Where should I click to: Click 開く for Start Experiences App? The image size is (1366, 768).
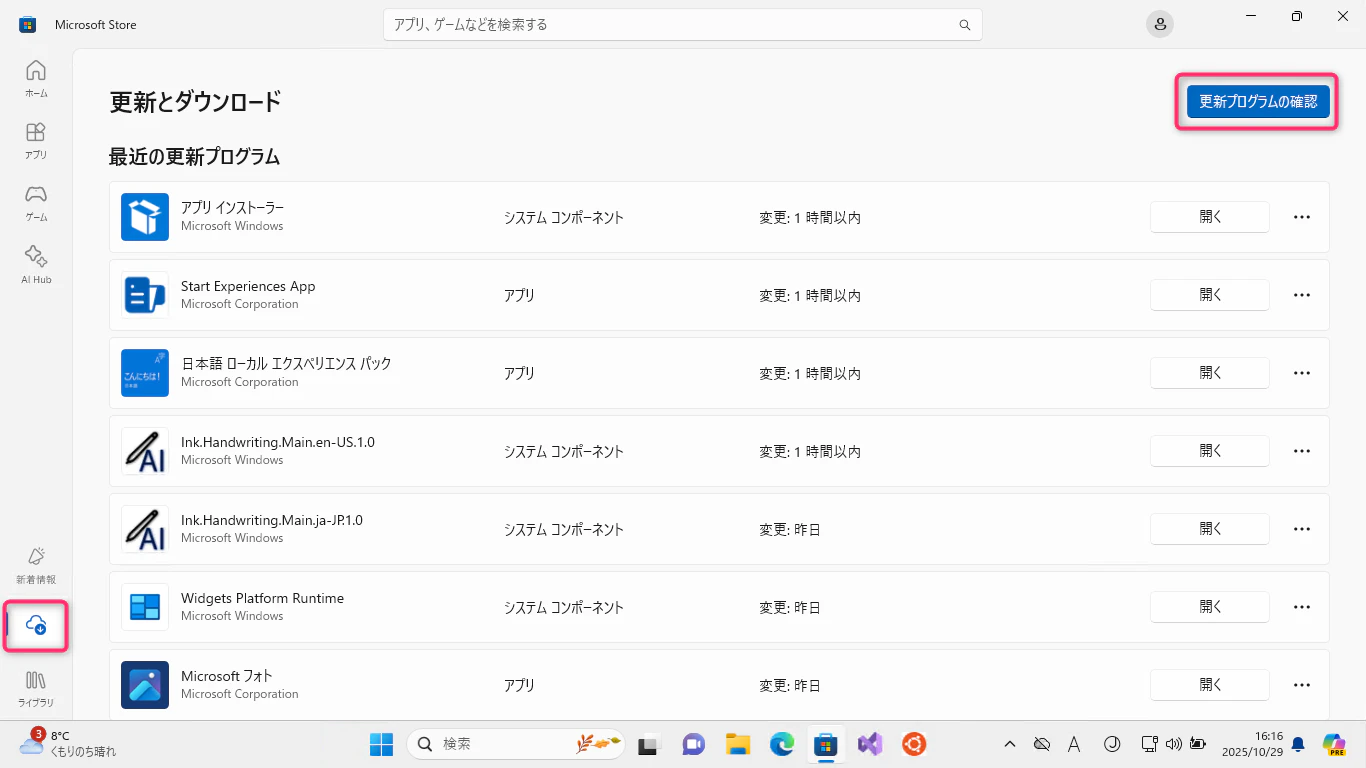pyautogui.click(x=1210, y=295)
